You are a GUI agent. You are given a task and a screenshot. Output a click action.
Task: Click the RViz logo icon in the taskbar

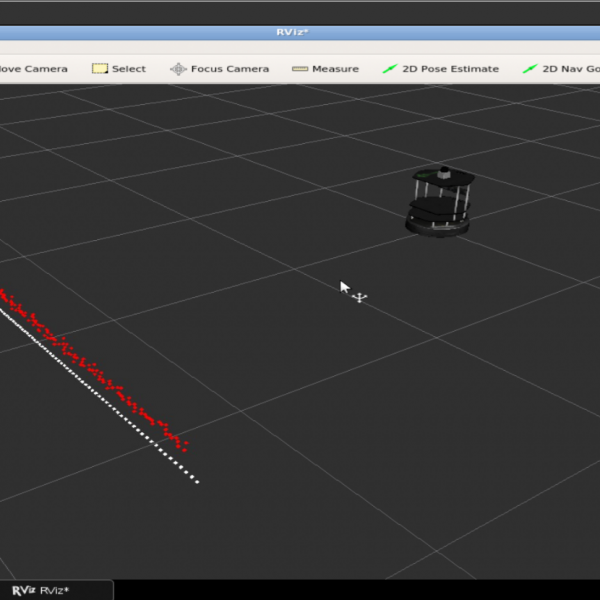click(x=24, y=590)
